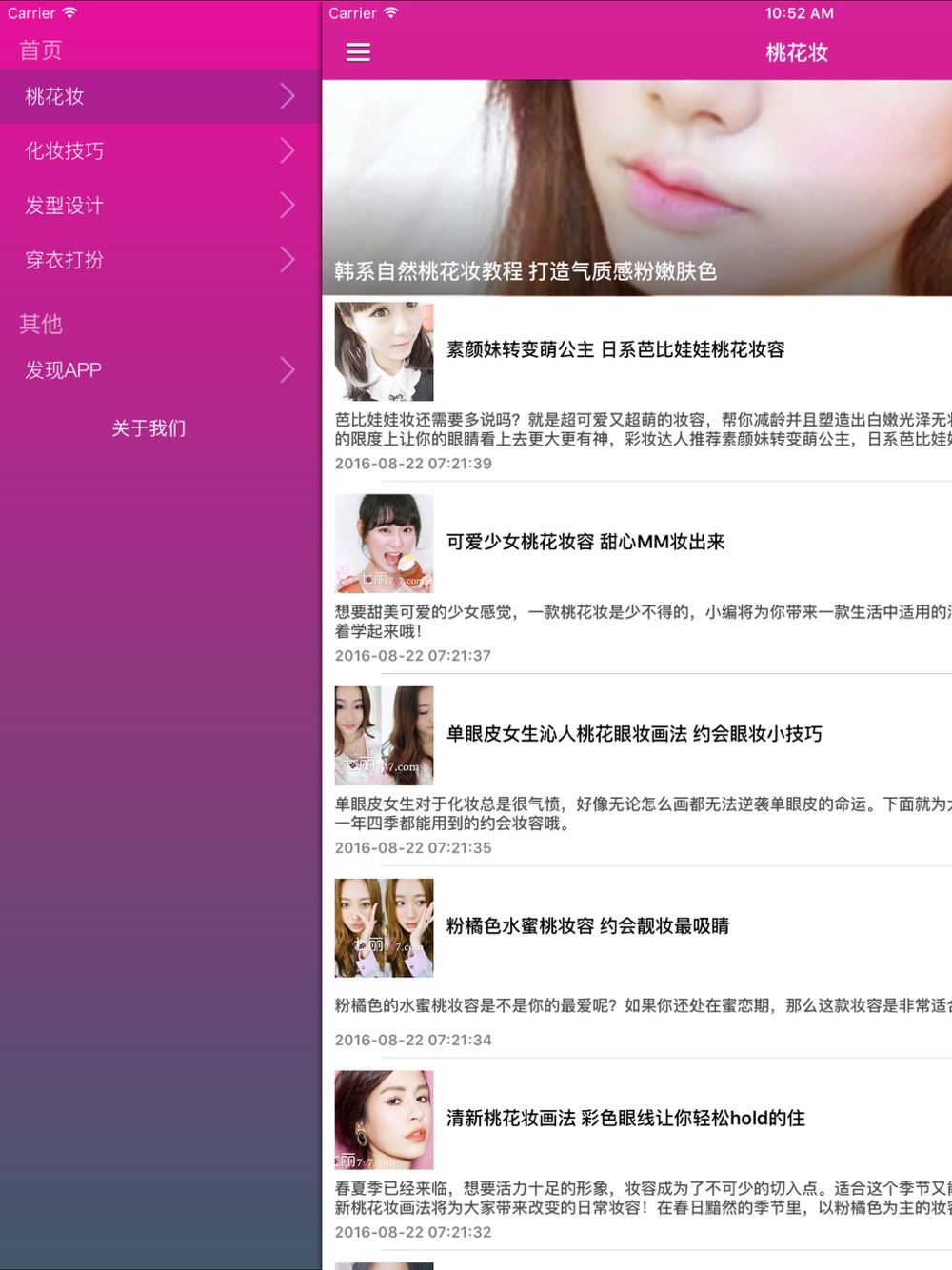Open thumbnail of 素颜妹转变萌公主 article
The image size is (952, 1270).
384,351
